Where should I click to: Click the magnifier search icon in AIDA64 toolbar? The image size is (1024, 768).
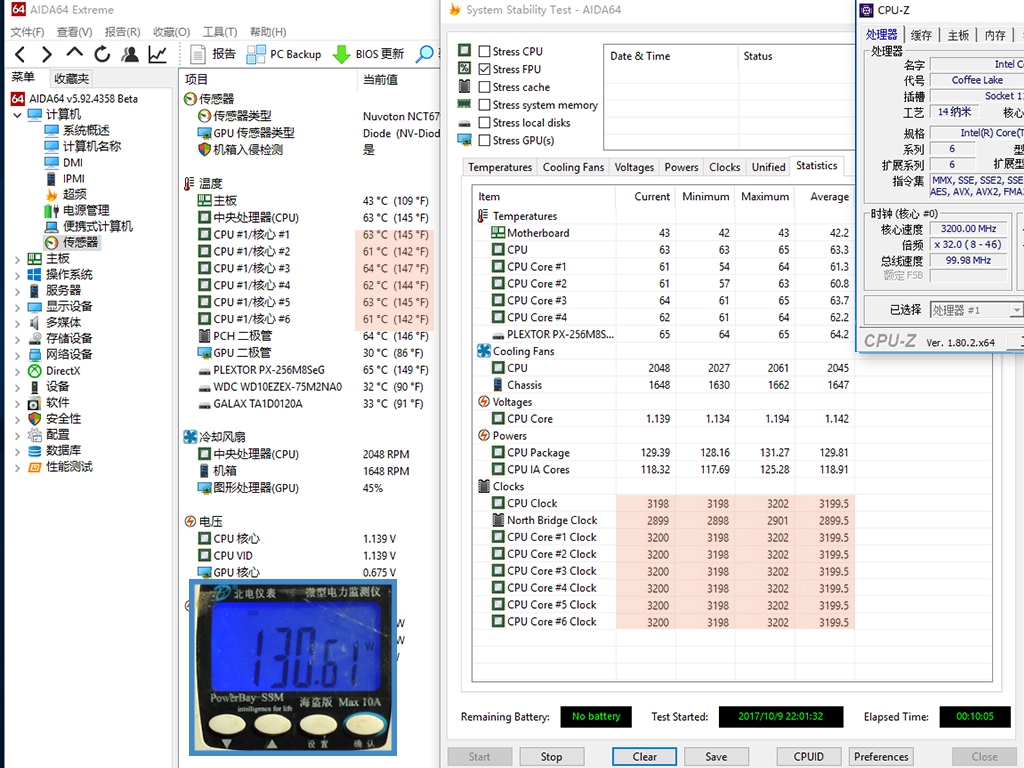[425, 54]
